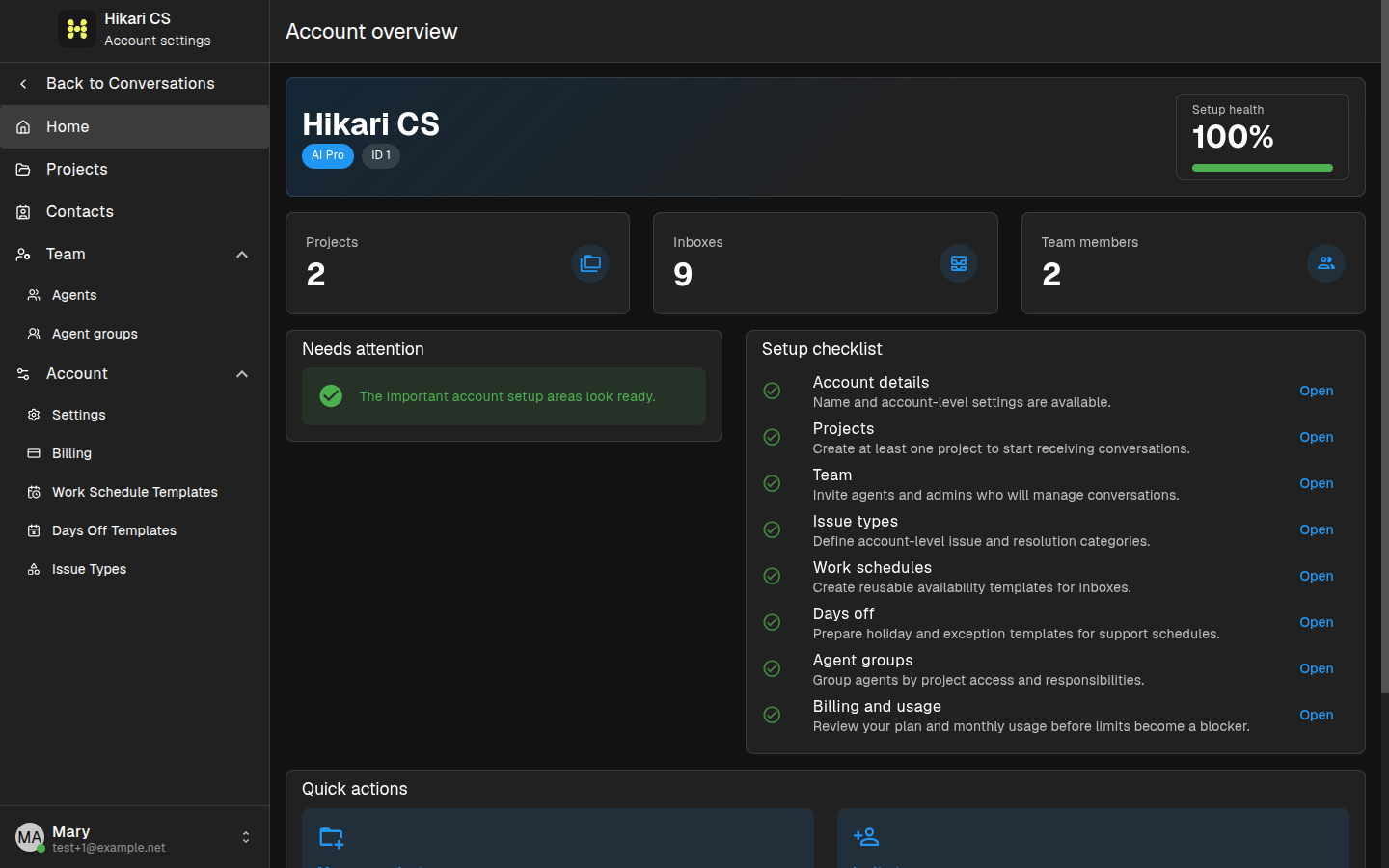
Task: Go to Home in the sidebar
Action: (134, 127)
